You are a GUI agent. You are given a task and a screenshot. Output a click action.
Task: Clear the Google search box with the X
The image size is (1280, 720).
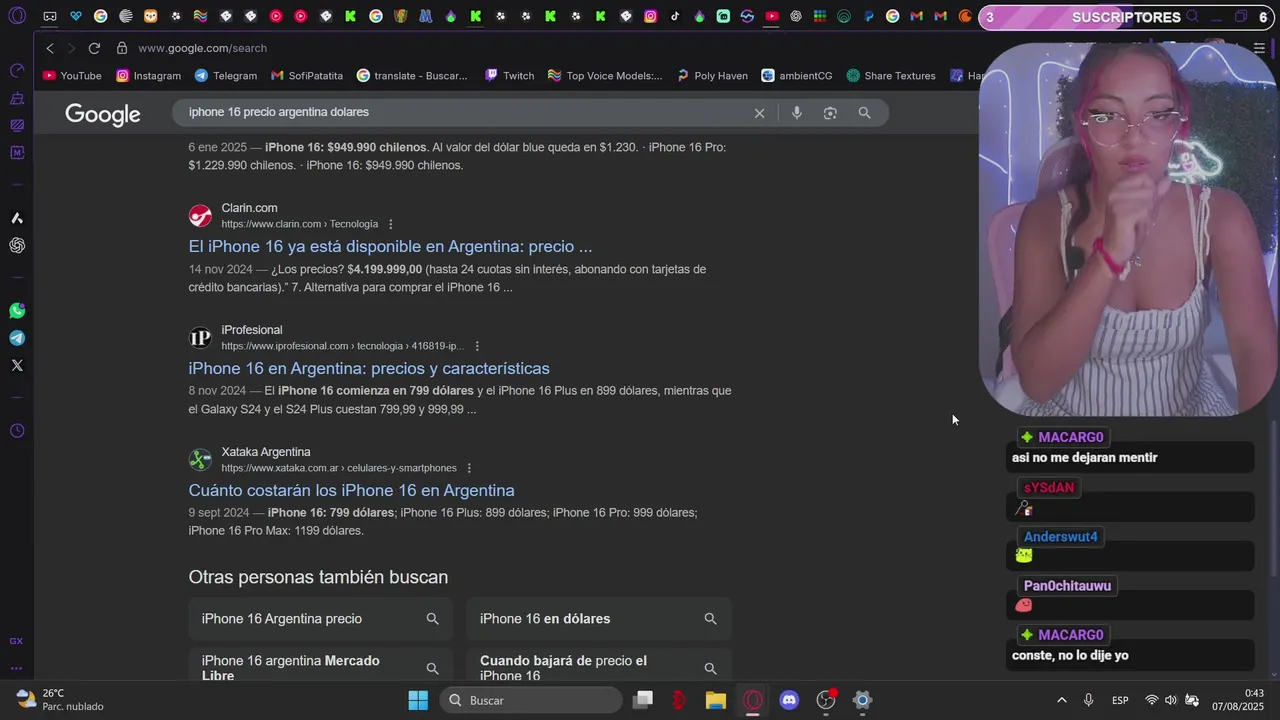click(x=759, y=113)
